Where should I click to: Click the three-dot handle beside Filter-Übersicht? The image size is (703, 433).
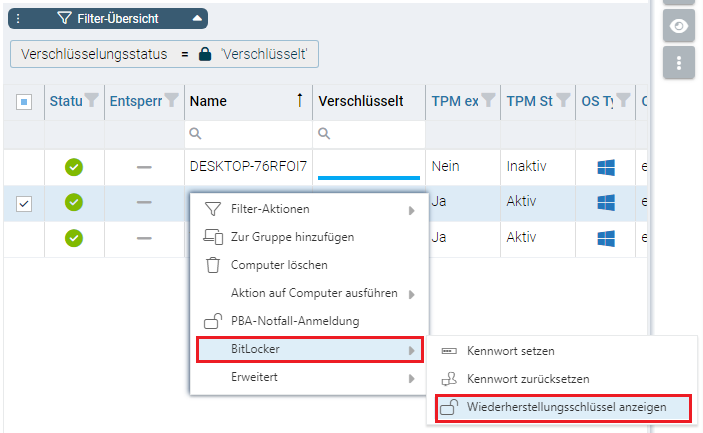[19, 18]
